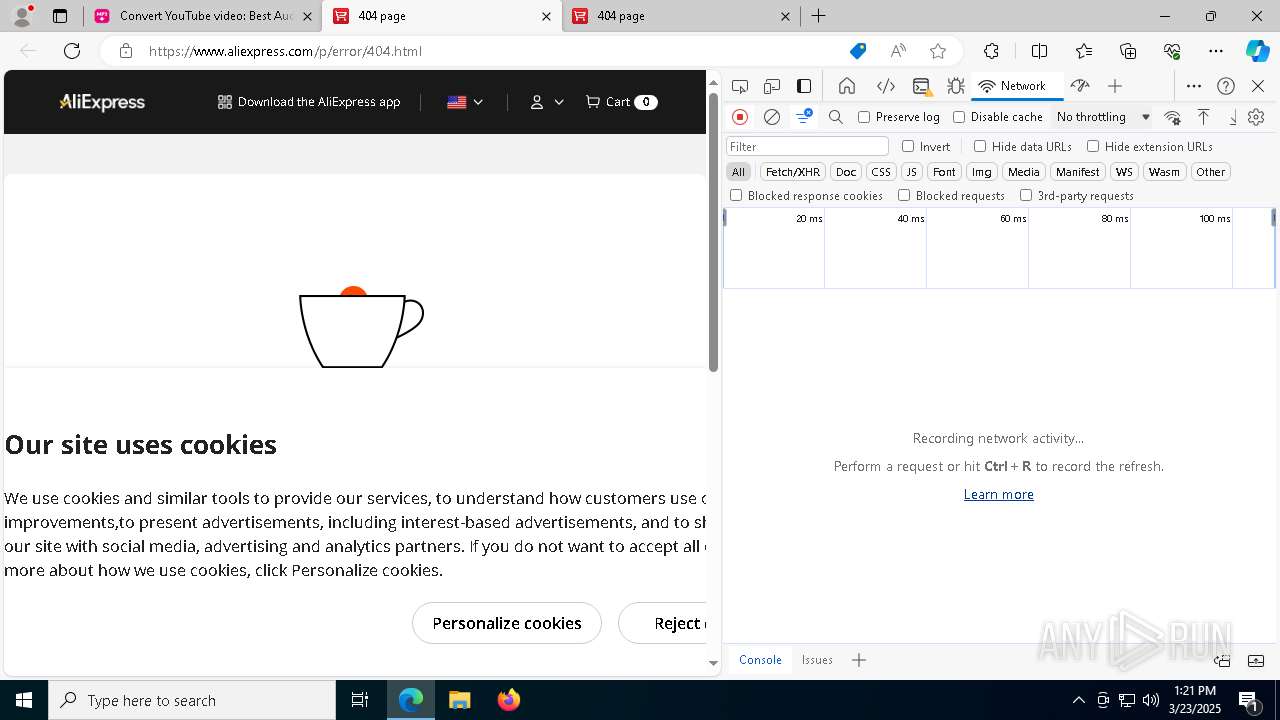Check Hide data URLs

click(980, 146)
